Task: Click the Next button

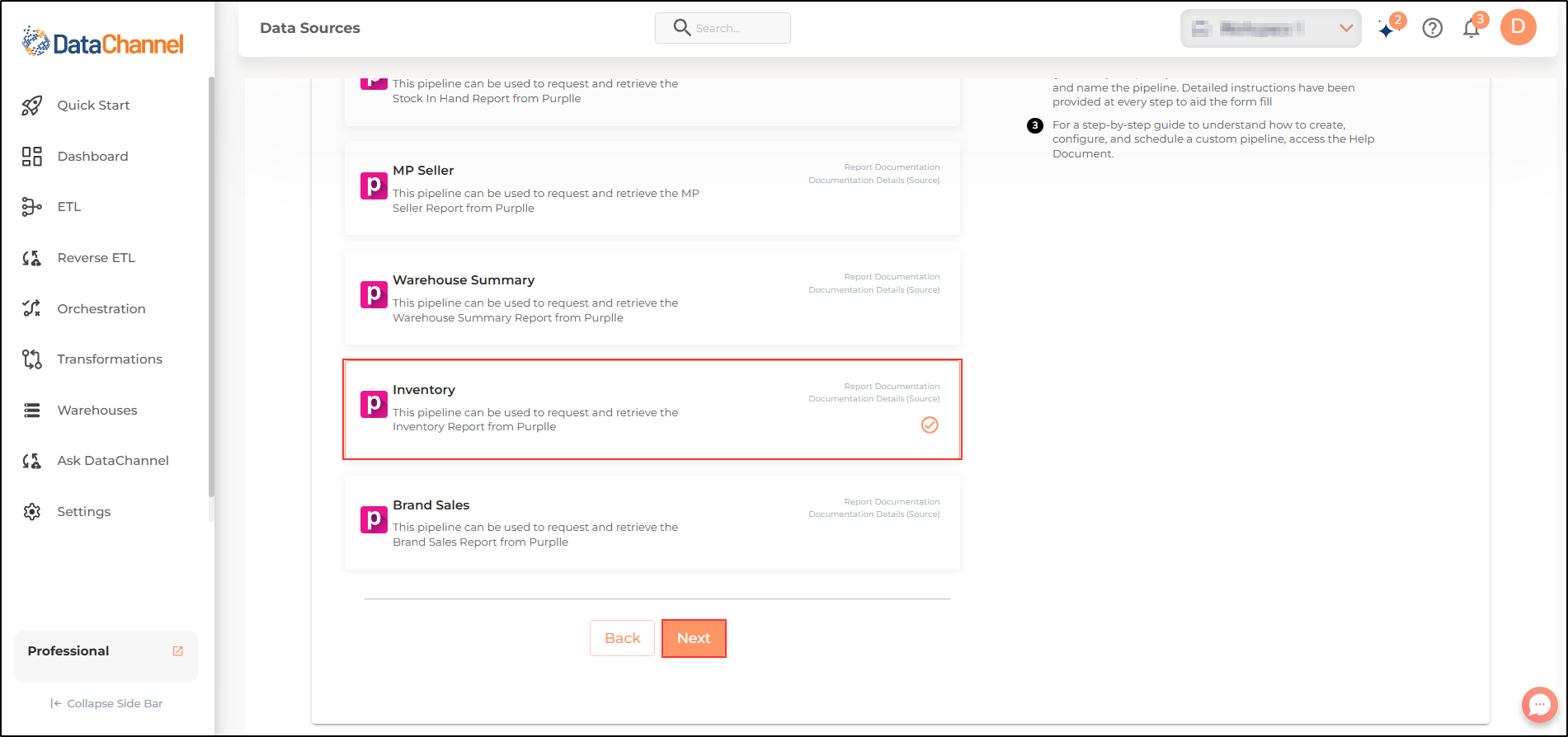Action: click(694, 638)
